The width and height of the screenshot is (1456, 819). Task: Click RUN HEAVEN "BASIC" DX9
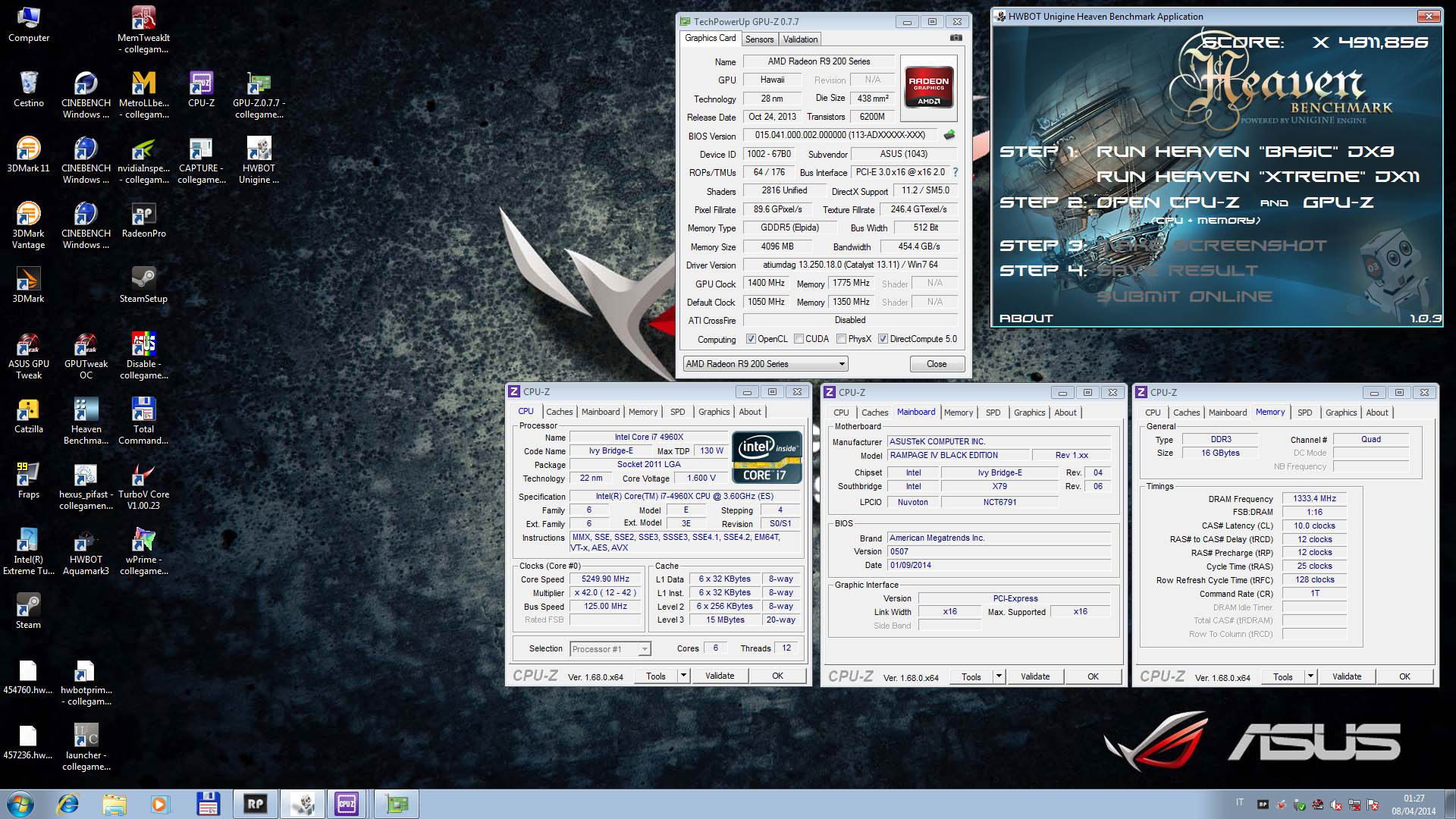(1245, 152)
